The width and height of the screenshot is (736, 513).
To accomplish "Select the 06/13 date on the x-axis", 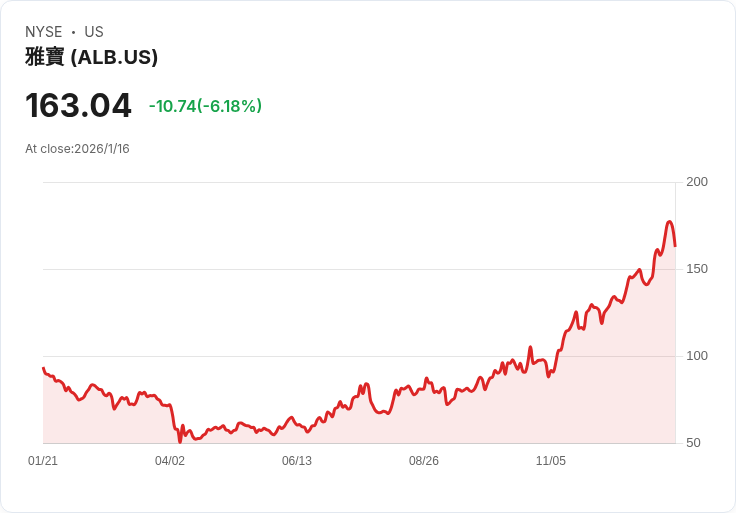I will pyautogui.click(x=297, y=461).
